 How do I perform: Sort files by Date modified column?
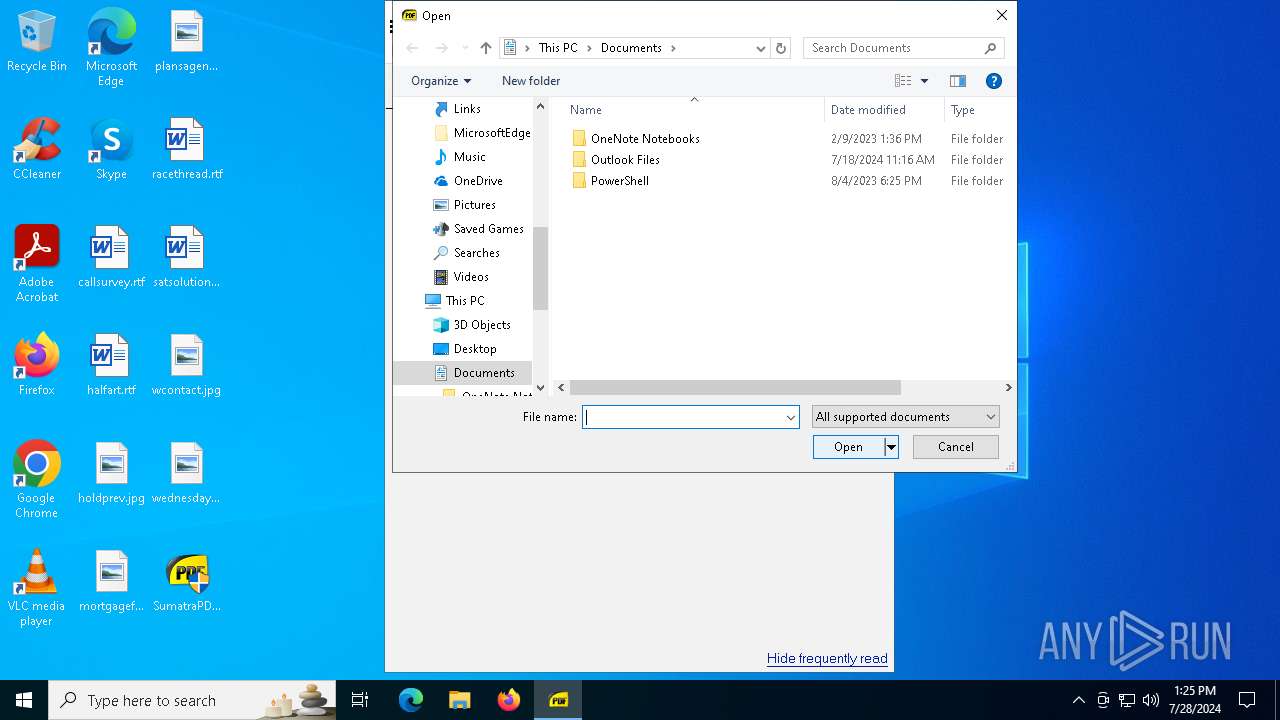tap(884, 110)
